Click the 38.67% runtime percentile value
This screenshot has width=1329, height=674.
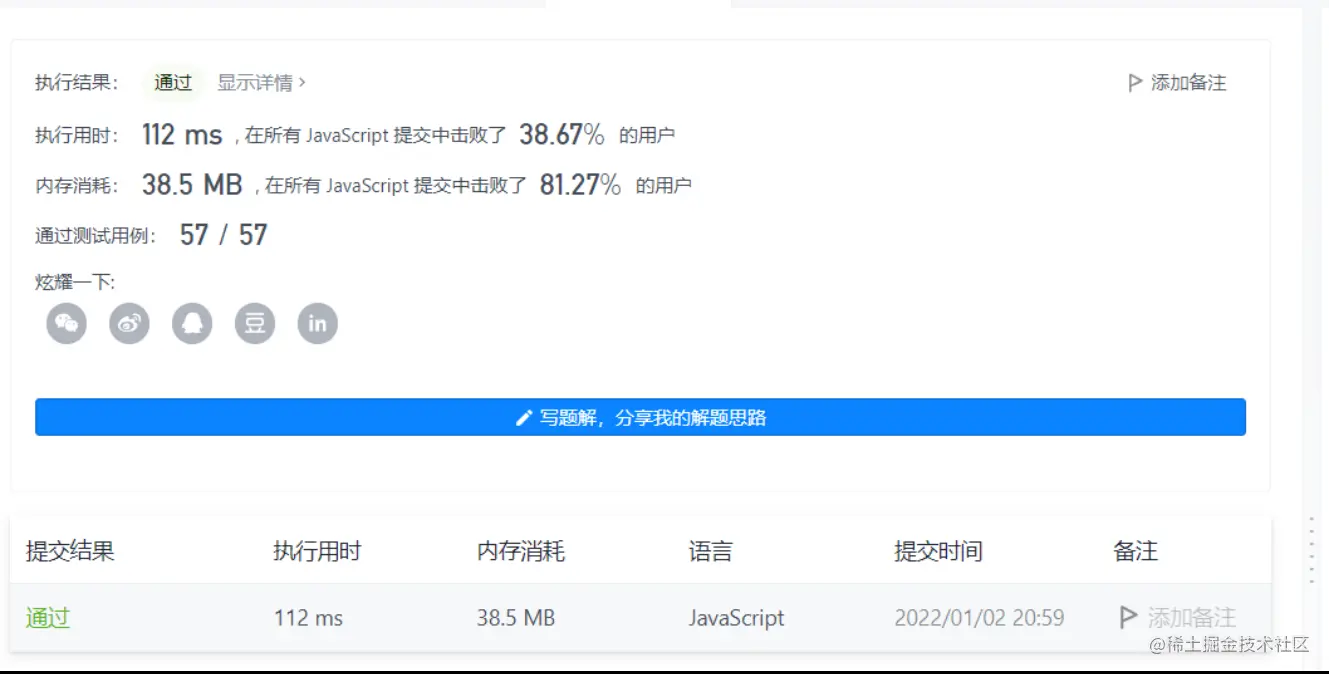tap(562, 134)
